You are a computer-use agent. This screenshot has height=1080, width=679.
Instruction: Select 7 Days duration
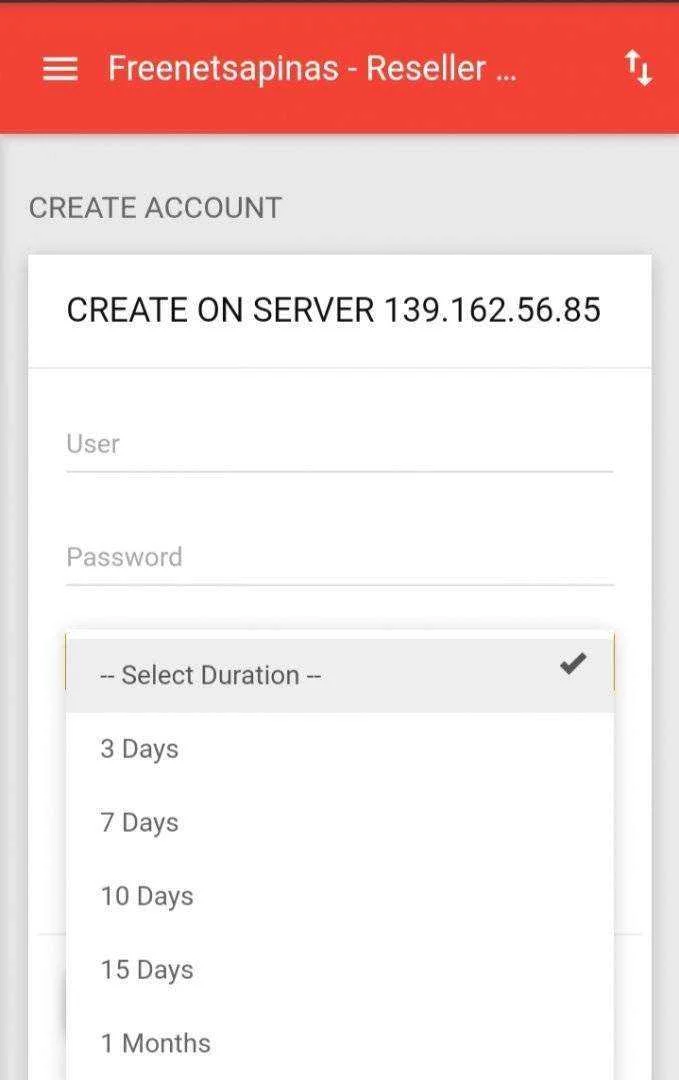[340, 822]
